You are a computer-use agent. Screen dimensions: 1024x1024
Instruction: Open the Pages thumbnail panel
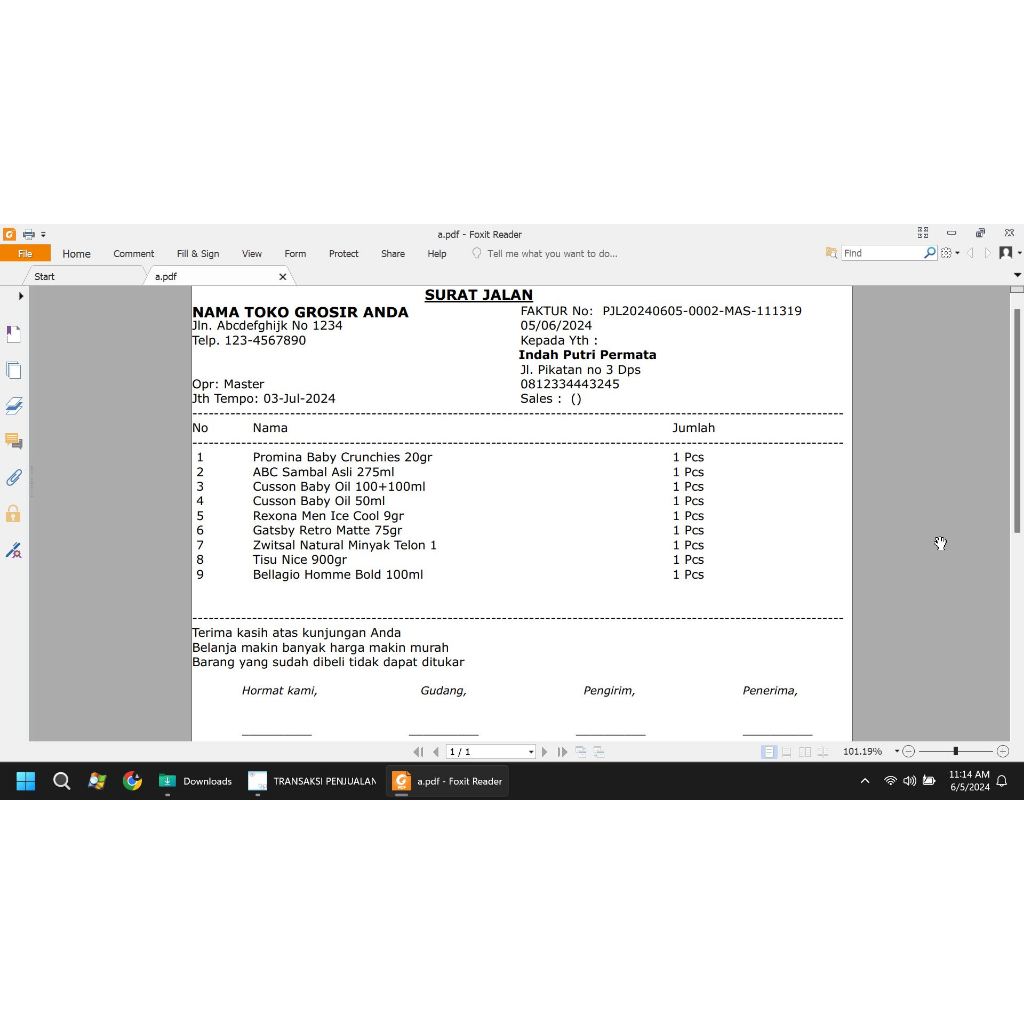(x=13, y=370)
